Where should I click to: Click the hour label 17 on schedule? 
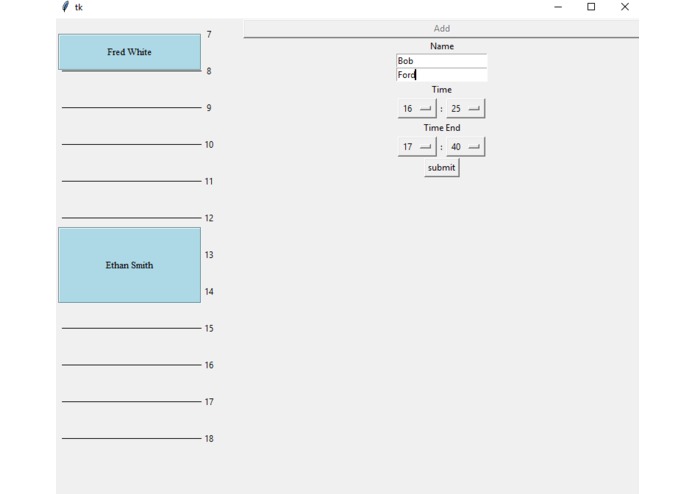click(x=209, y=402)
